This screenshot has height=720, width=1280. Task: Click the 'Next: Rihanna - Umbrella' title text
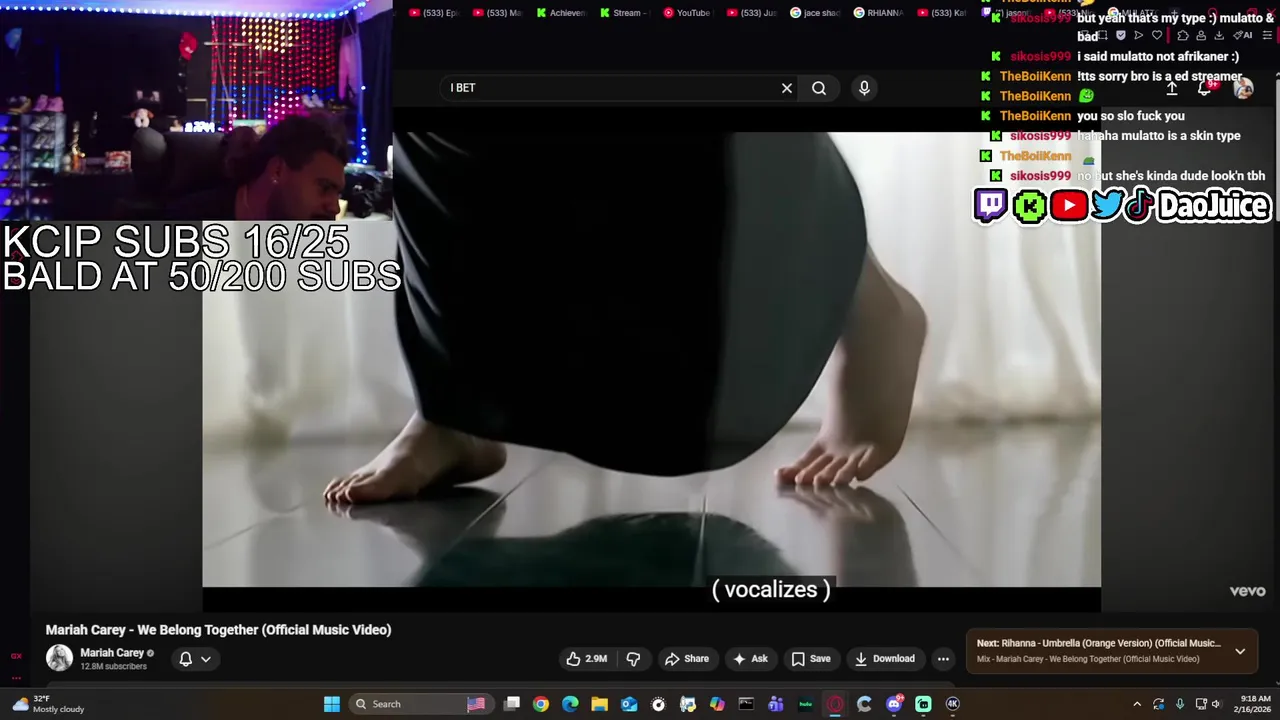[1098, 643]
